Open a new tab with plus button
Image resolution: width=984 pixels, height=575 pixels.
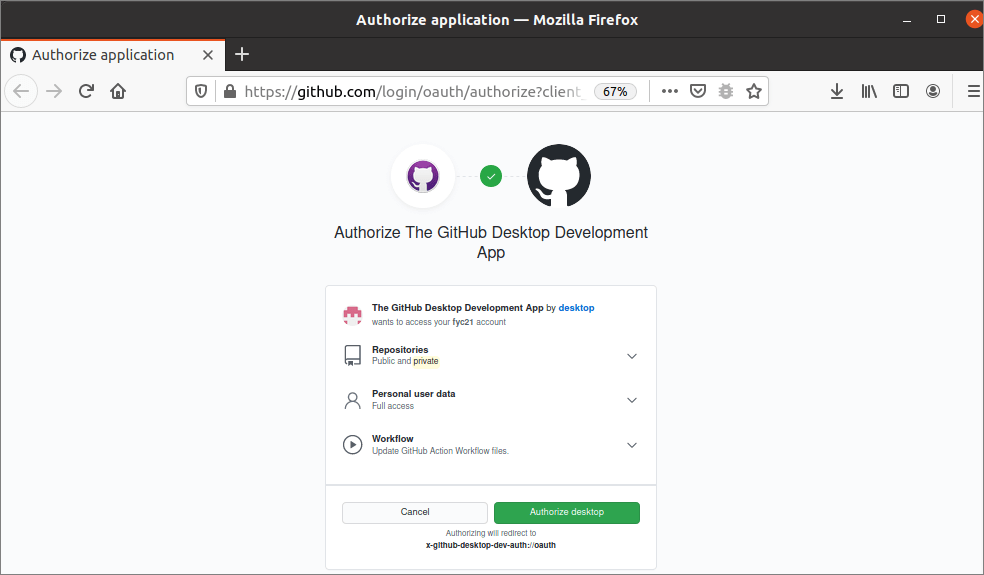(x=241, y=54)
